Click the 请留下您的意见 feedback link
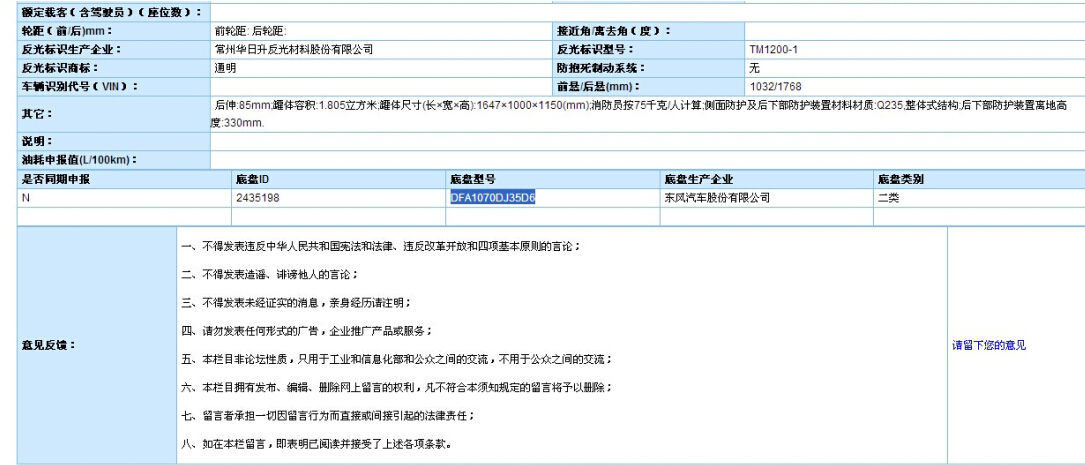The height and width of the screenshot is (465, 1085). pyautogui.click(x=988, y=345)
